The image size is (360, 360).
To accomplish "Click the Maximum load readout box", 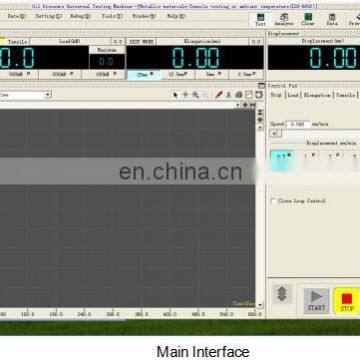I will 107,61.
